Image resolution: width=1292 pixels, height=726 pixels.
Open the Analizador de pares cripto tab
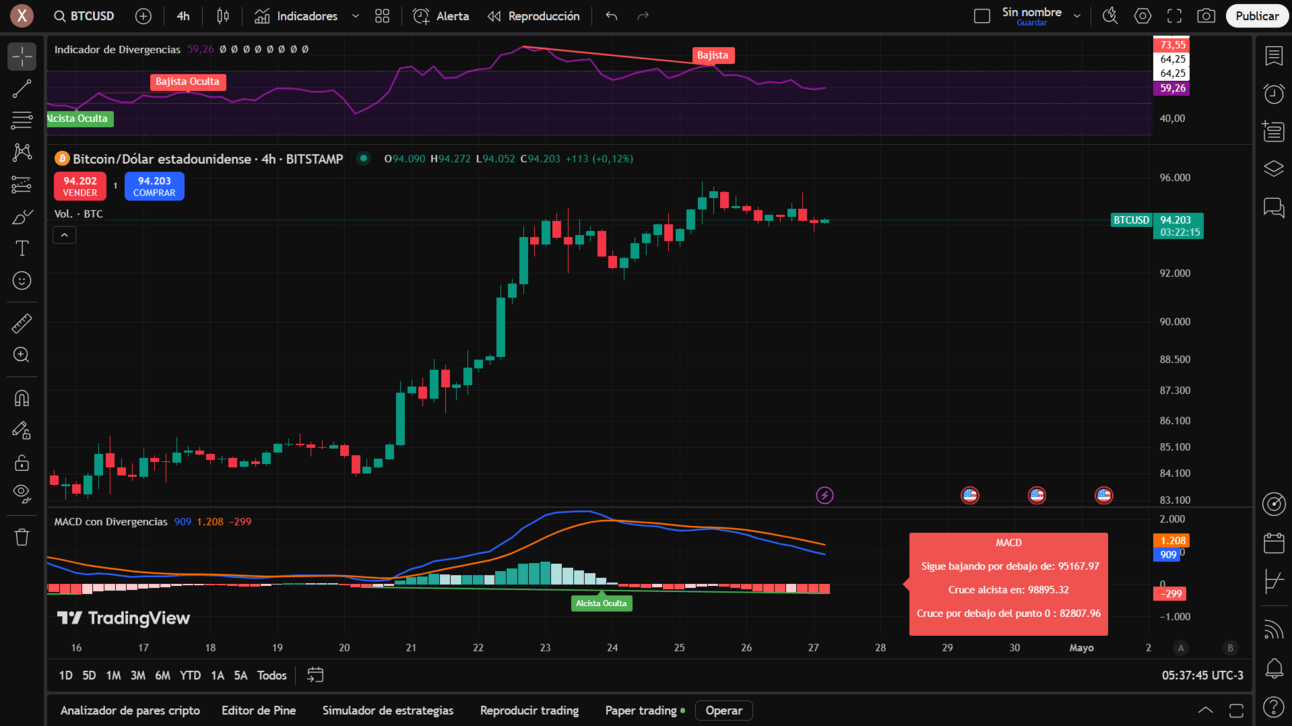click(x=130, y=711)
